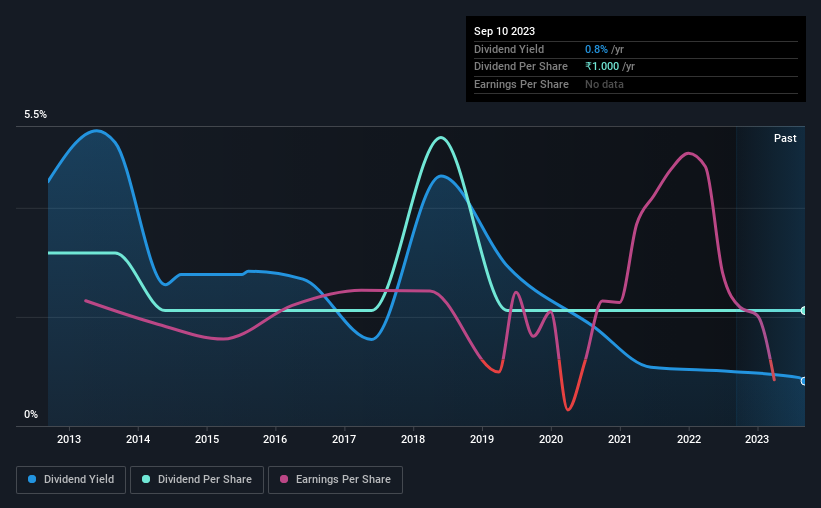821x508 pixels.
Task: Click the blue endpoint marker on the Dividend Yield line
Action: coord(804,381)
